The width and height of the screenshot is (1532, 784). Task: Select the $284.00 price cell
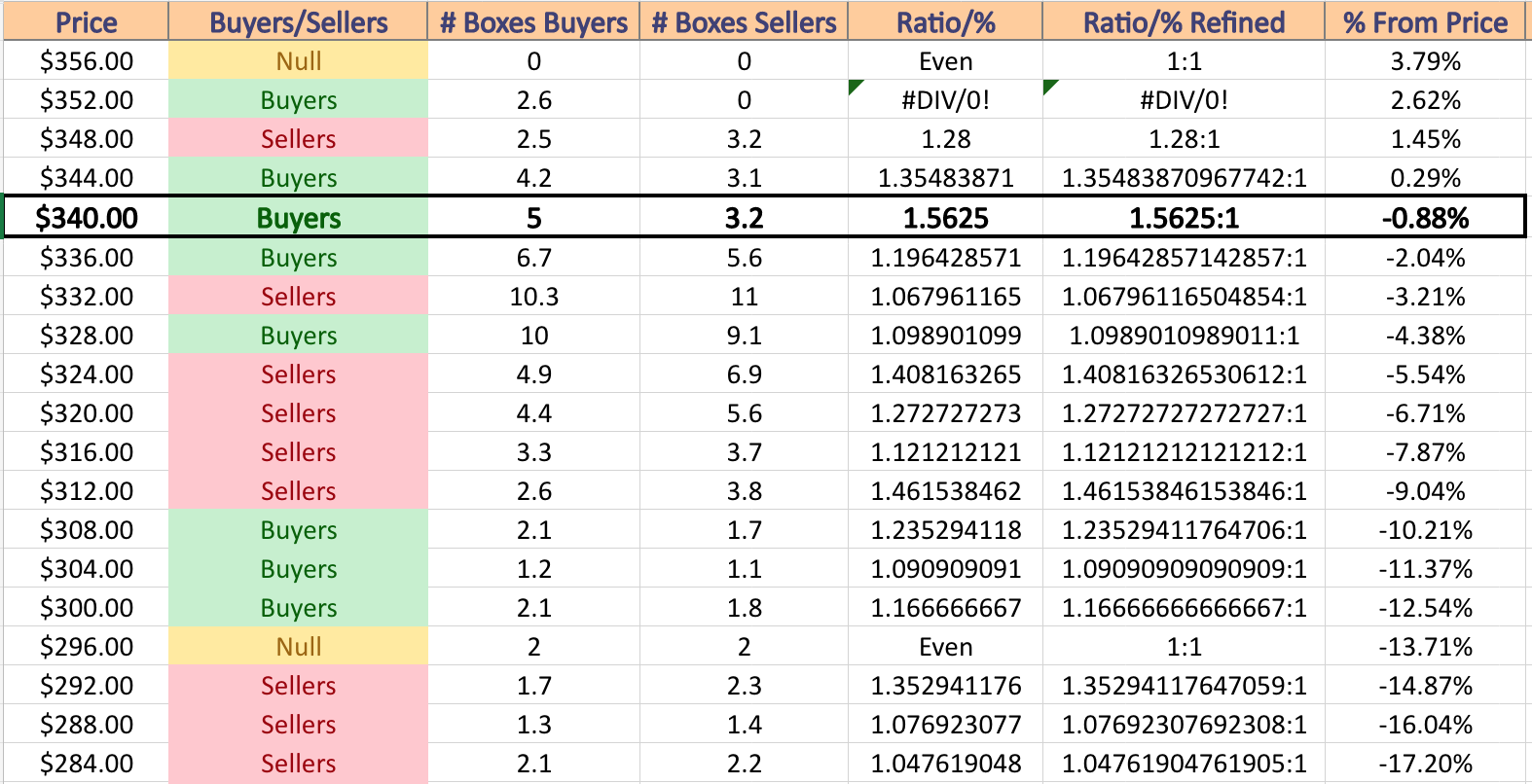86,764
